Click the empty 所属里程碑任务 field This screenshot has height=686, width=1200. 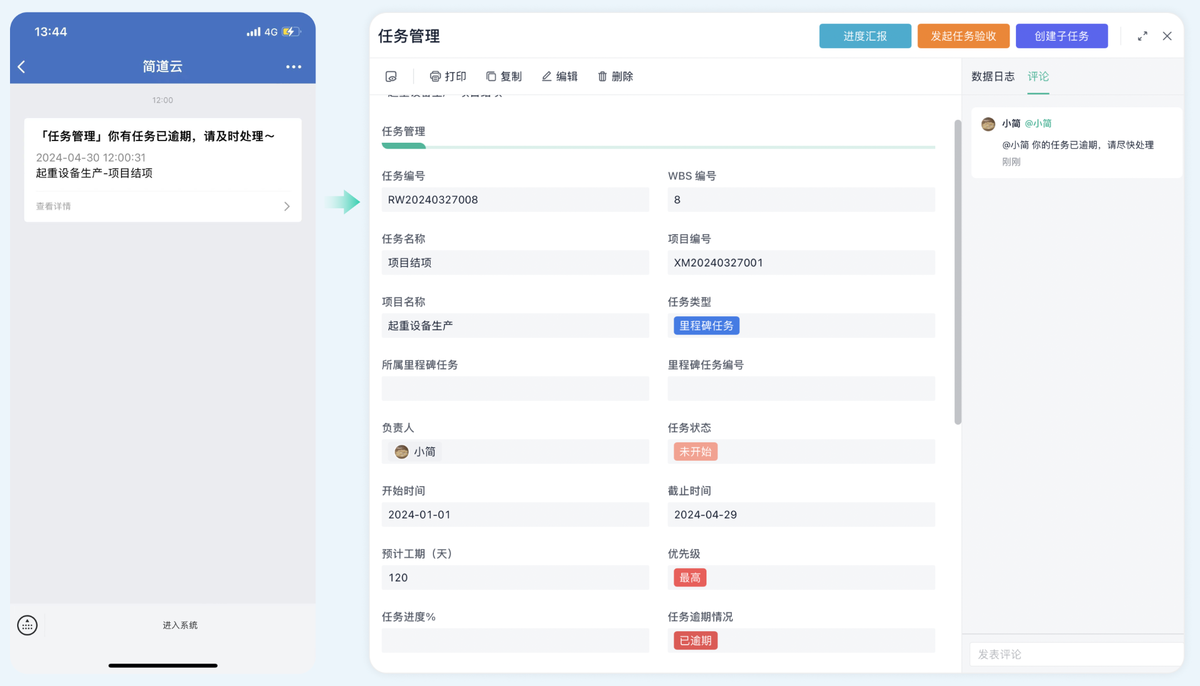coord(515,389)
